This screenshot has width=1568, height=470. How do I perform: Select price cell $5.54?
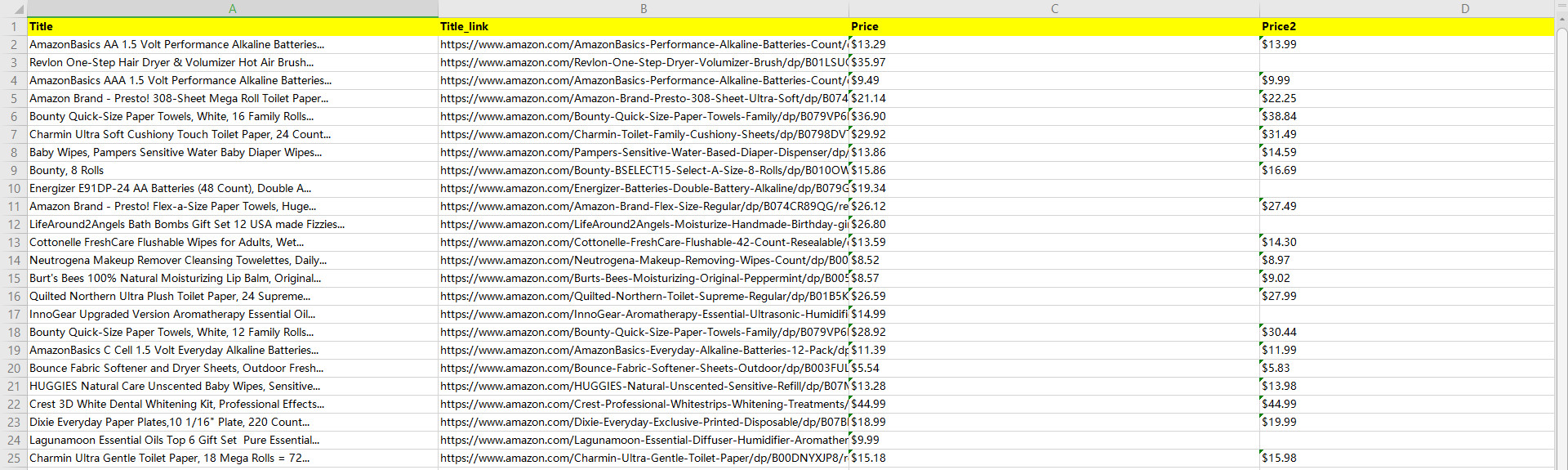(1054, 368)
